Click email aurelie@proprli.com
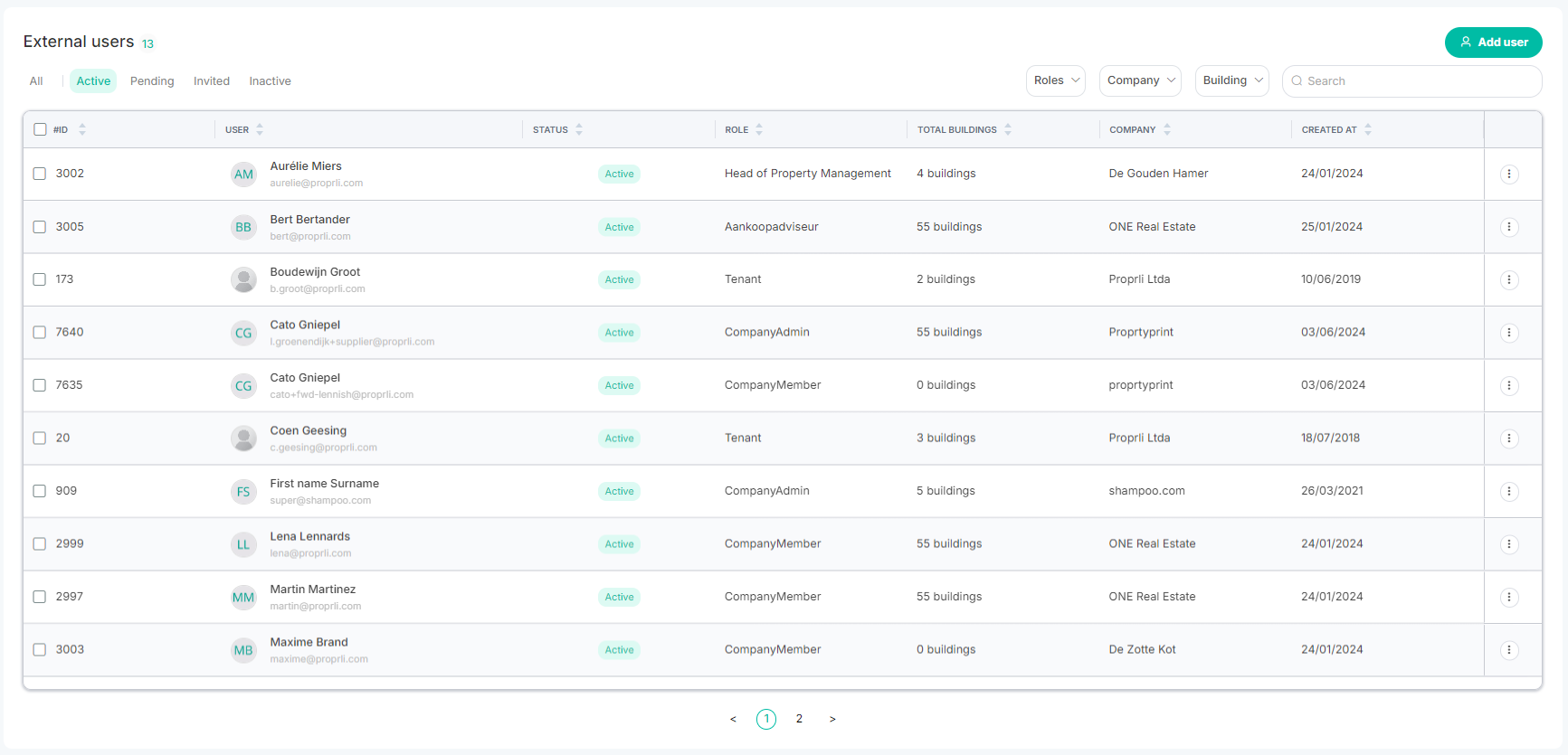Image resolution: width=1568 pixels, height=755 pixels. (317, 183)
